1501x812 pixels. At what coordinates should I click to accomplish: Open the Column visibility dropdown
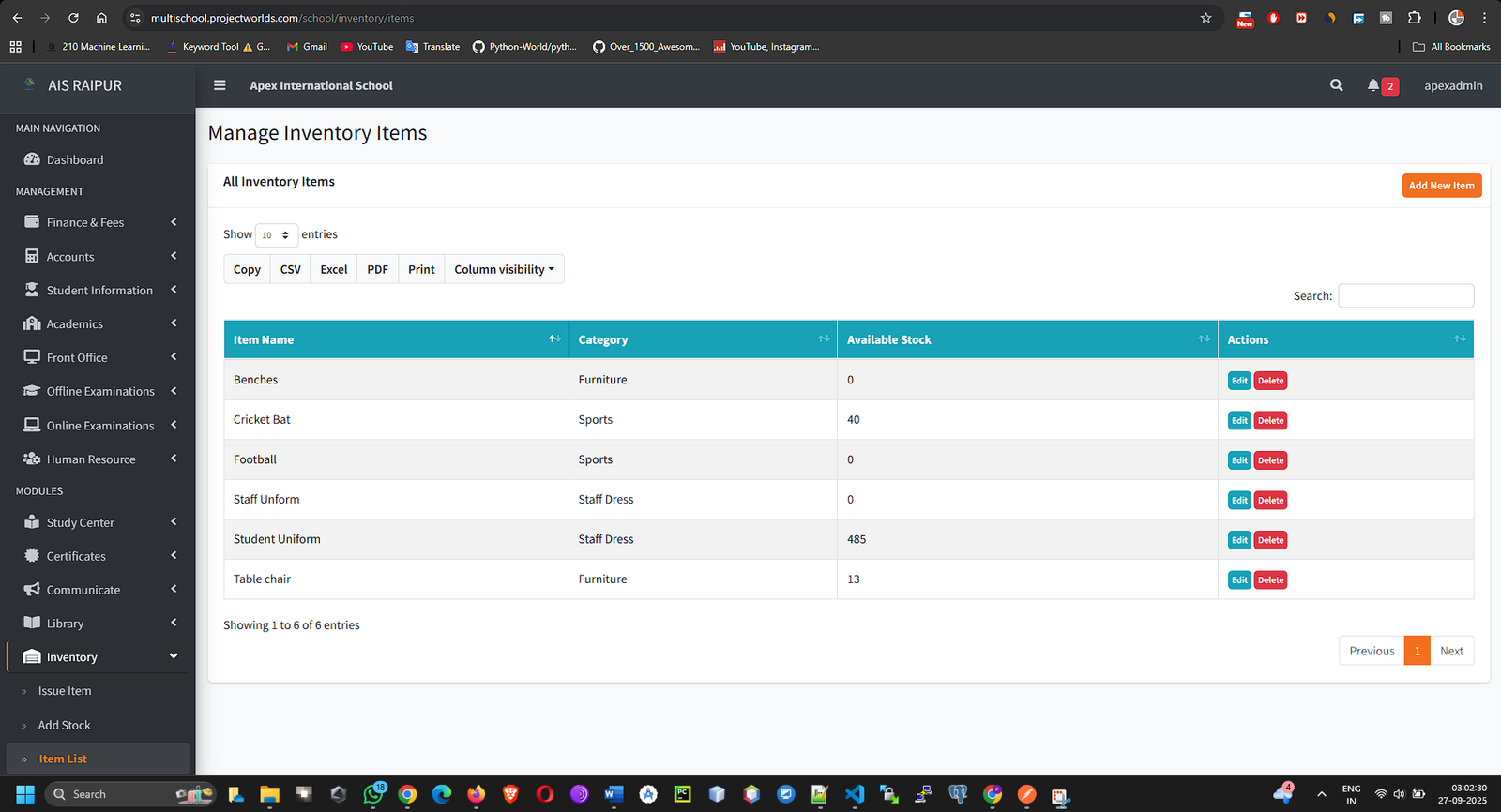[504, 269]
